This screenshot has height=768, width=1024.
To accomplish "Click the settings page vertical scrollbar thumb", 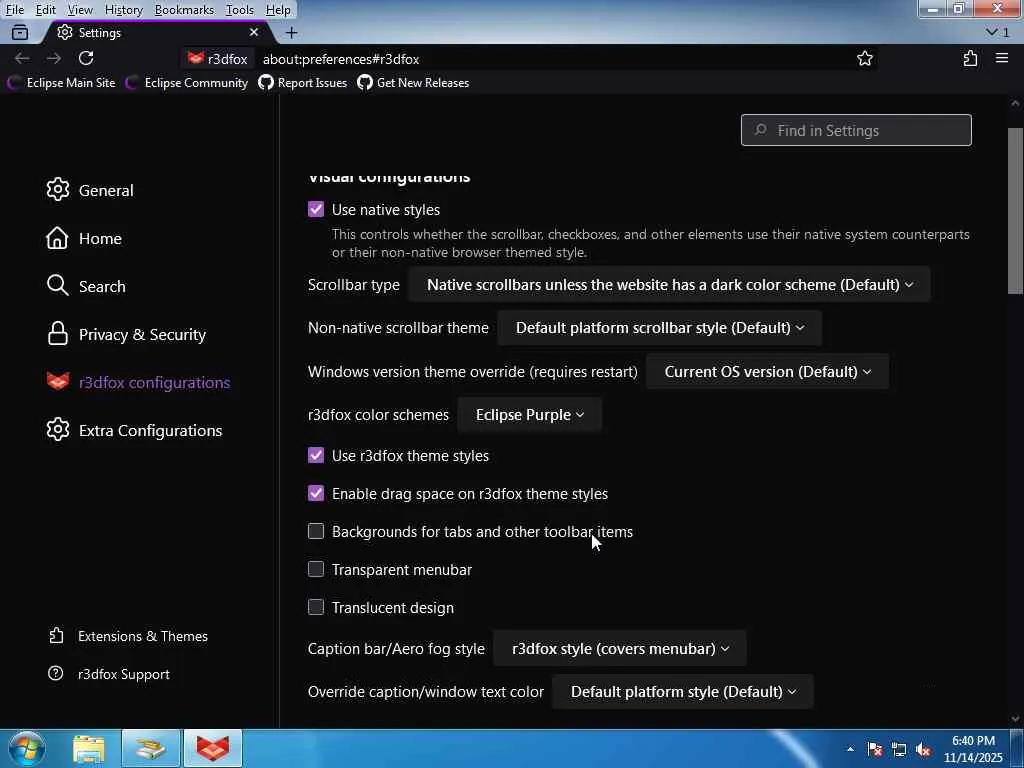I will tap(1015, 210).
